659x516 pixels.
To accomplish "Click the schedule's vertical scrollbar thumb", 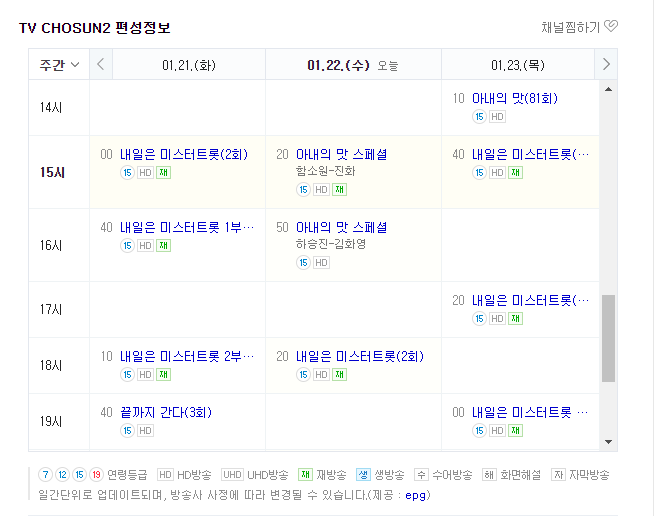I will tap(609, 338).
